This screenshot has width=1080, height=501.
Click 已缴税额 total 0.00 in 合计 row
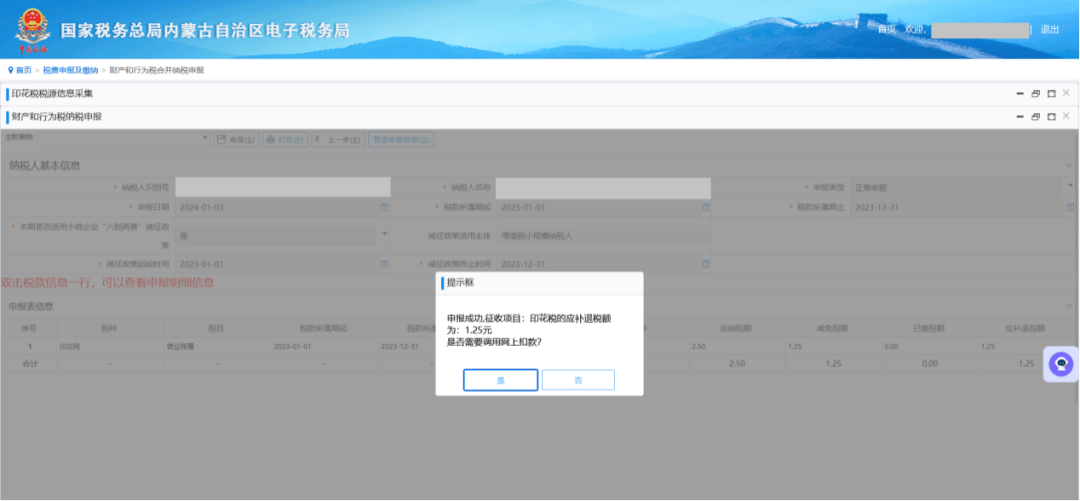pos(929,362)
